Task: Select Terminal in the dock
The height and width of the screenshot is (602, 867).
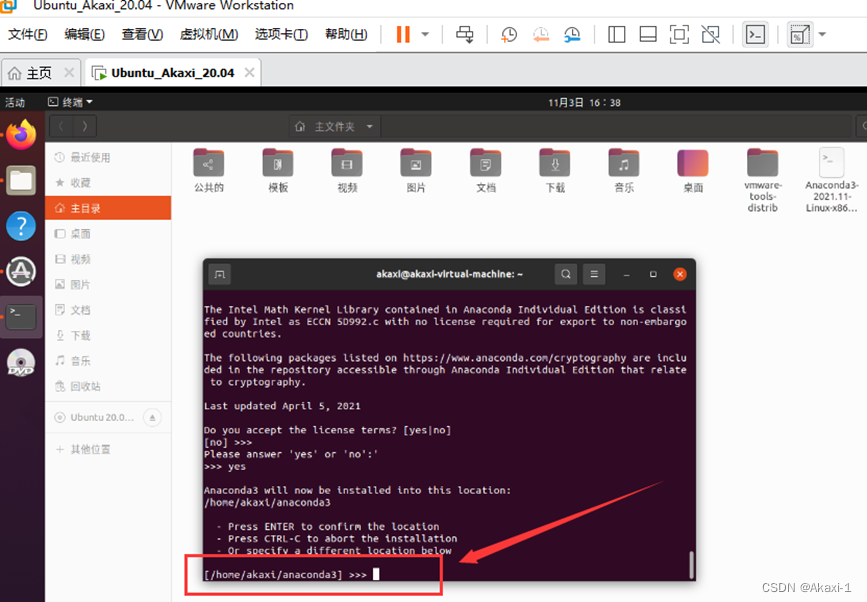Action: pyautogui.click(x=21, y=317)
